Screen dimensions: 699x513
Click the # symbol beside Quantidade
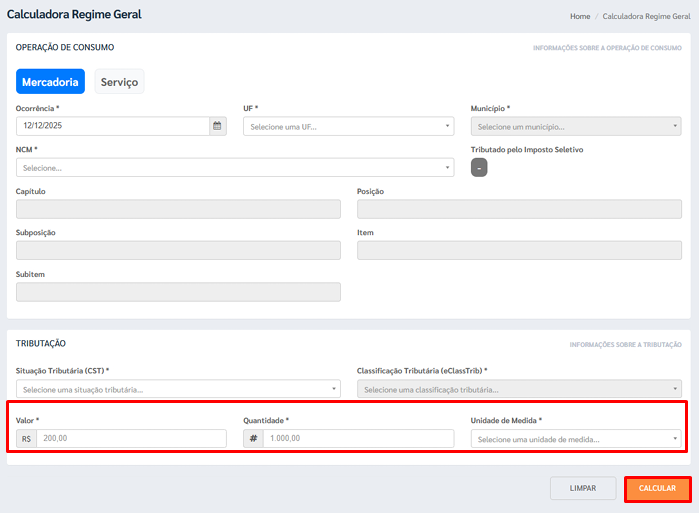click(x=253, y=438)
